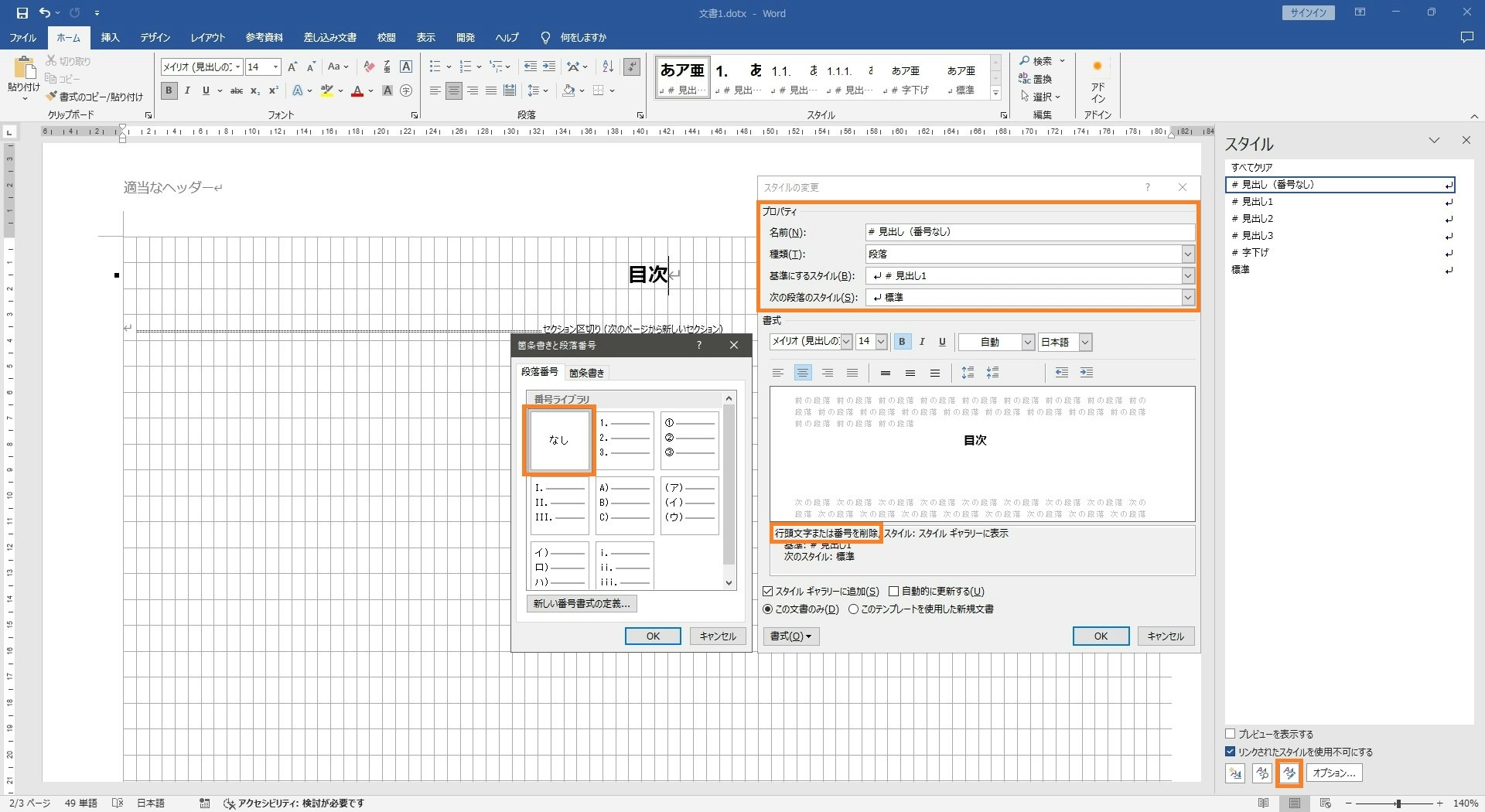Viewport: 1485px width, 812px height.
Task: Switch to the レイアウト ribbon tab
Action: point(207,37)
